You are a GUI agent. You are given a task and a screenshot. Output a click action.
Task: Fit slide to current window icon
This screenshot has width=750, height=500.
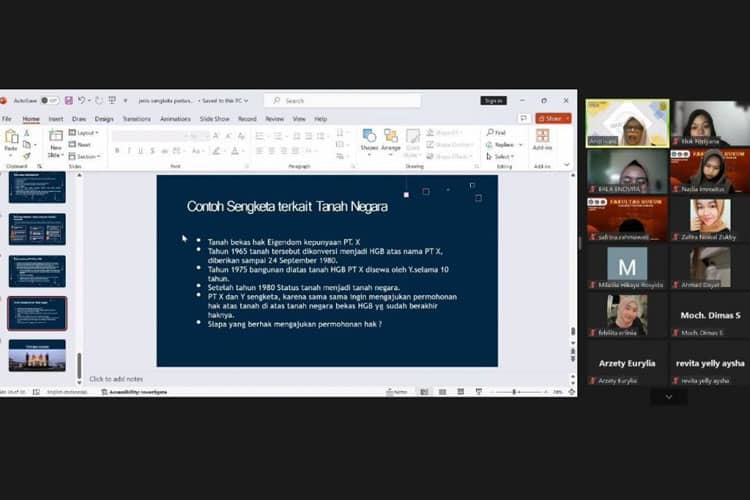572,392
